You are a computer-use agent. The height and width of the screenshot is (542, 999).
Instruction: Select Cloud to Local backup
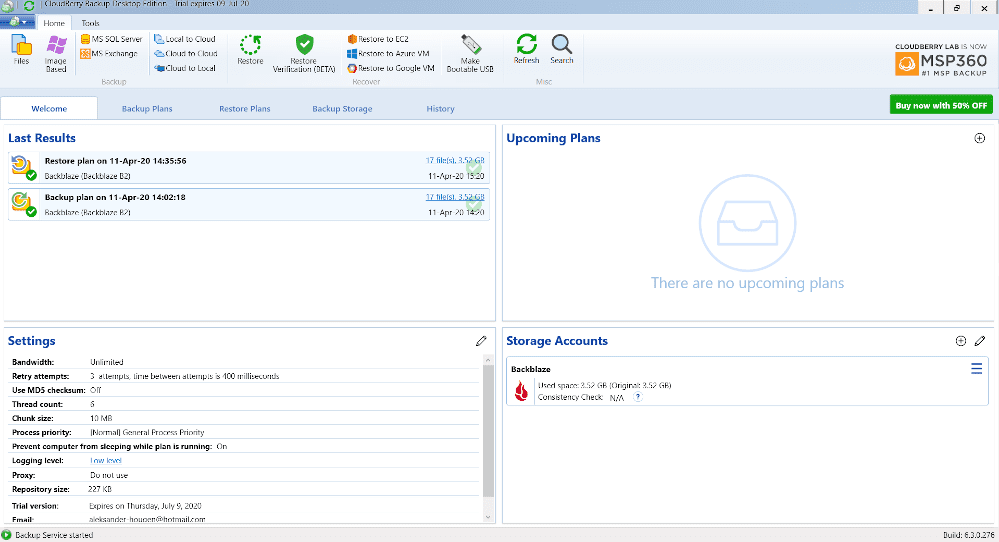[185, 68]
